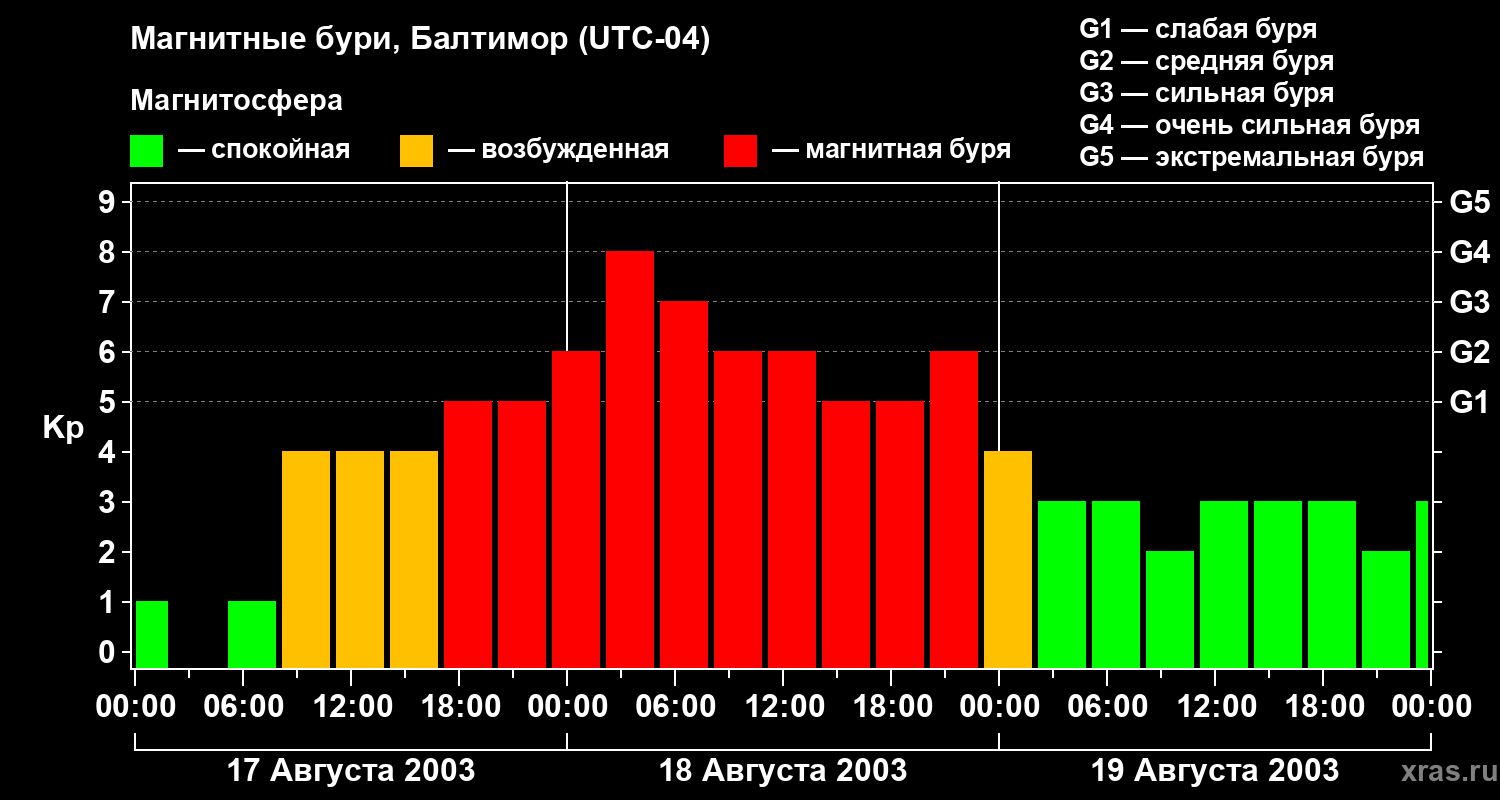Viewport: 1500px width, 800px height.
Task: Click the 'G4' label on right axis
Action: (x=1469, y=253)
